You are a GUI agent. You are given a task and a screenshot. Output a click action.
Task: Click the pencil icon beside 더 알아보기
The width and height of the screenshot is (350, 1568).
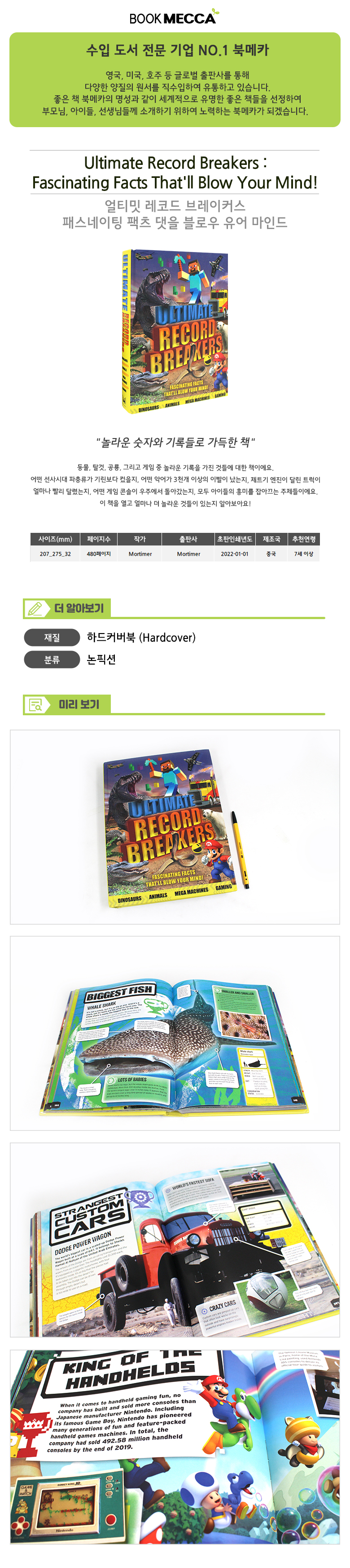click(35, 608)
